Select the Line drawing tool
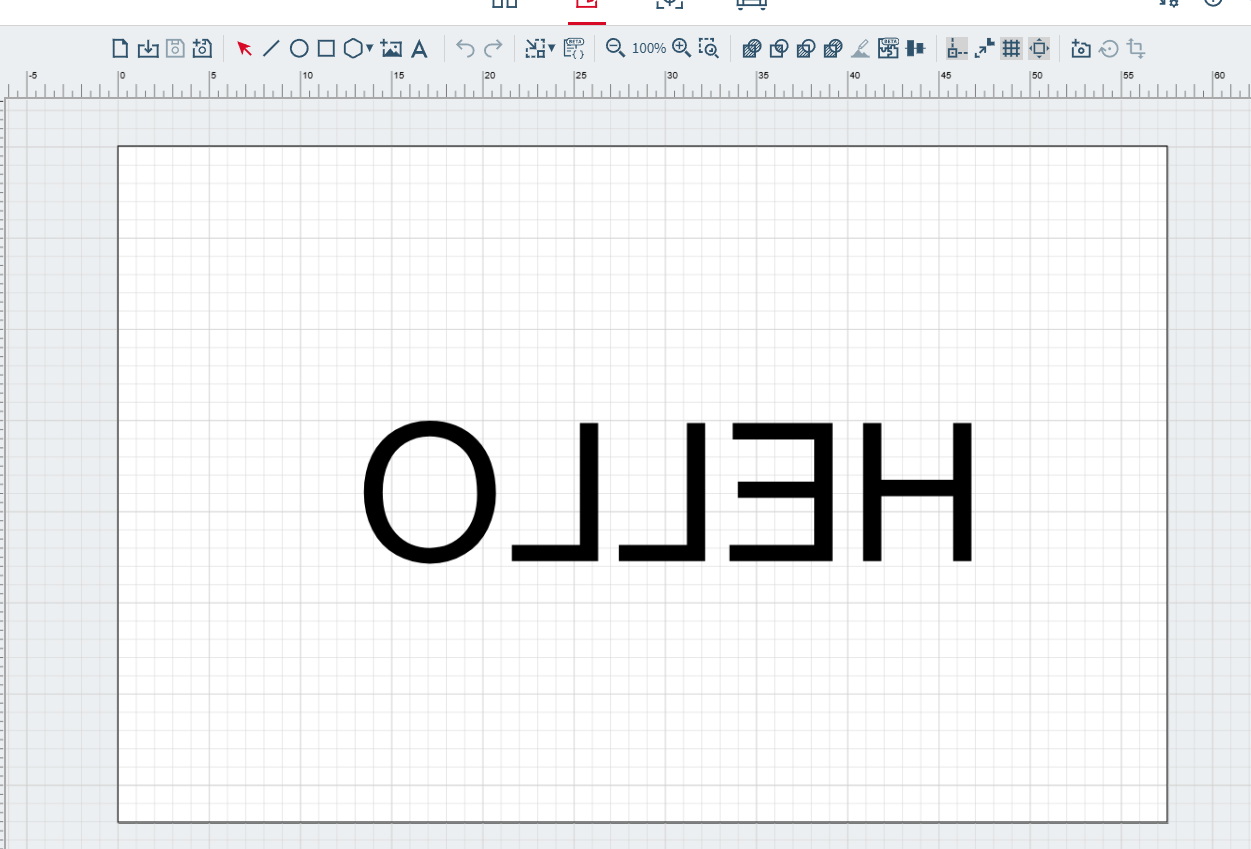Screen dimensions: 1251x849 271,48
